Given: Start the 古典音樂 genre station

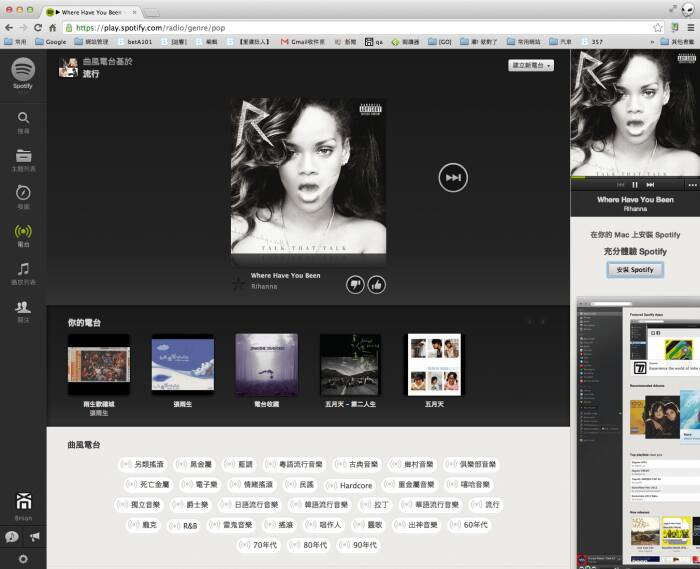Looking at the screenshot, I should pos(357,464).
